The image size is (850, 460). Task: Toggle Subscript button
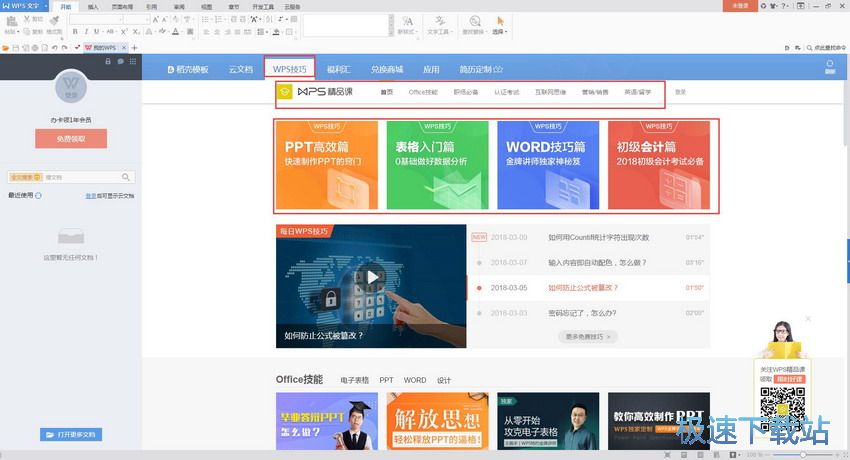pyautogui.click(x=136, y=32)
